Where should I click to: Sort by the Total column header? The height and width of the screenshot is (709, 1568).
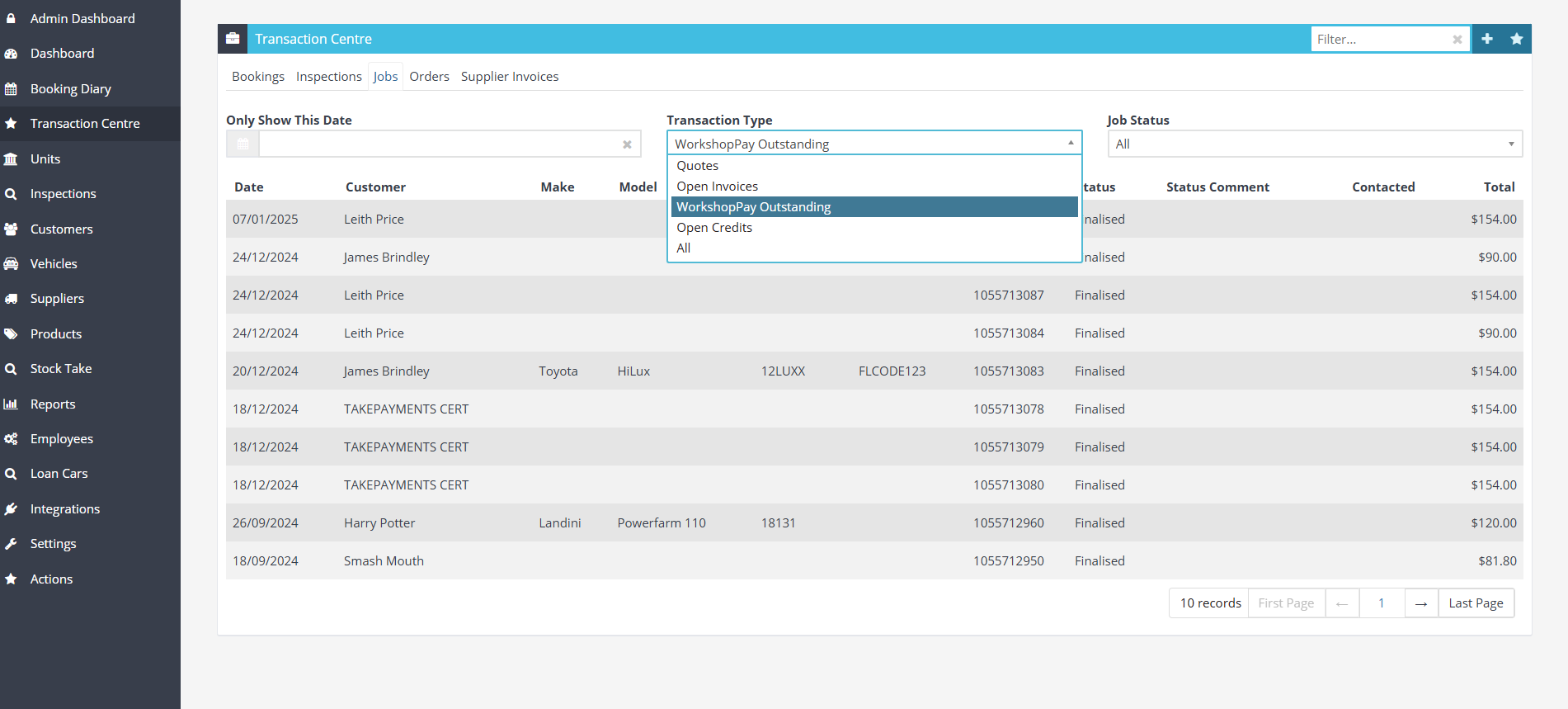pos(1499,187)
